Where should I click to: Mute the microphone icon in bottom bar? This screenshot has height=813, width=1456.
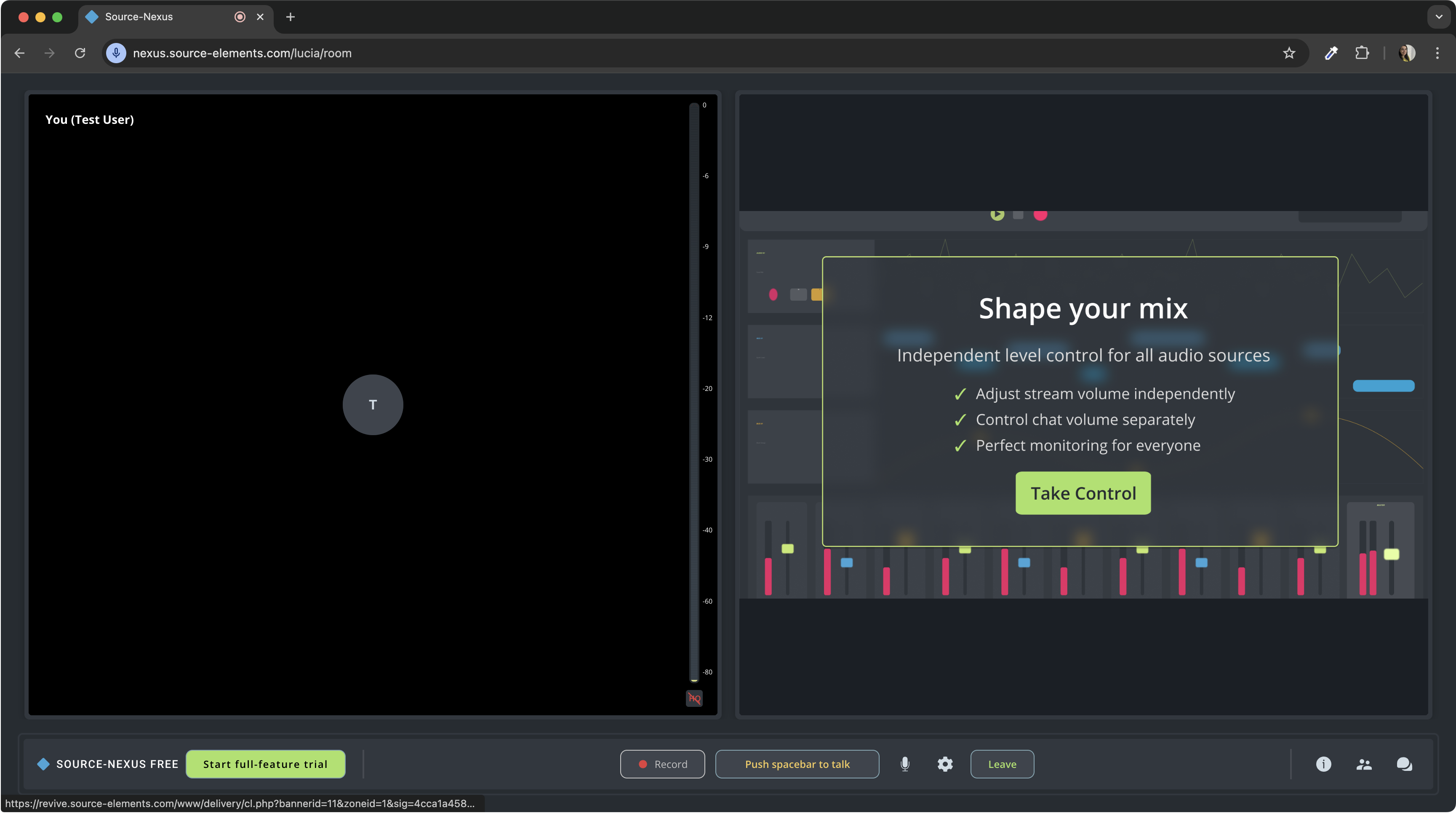click(x=905, y=764)
